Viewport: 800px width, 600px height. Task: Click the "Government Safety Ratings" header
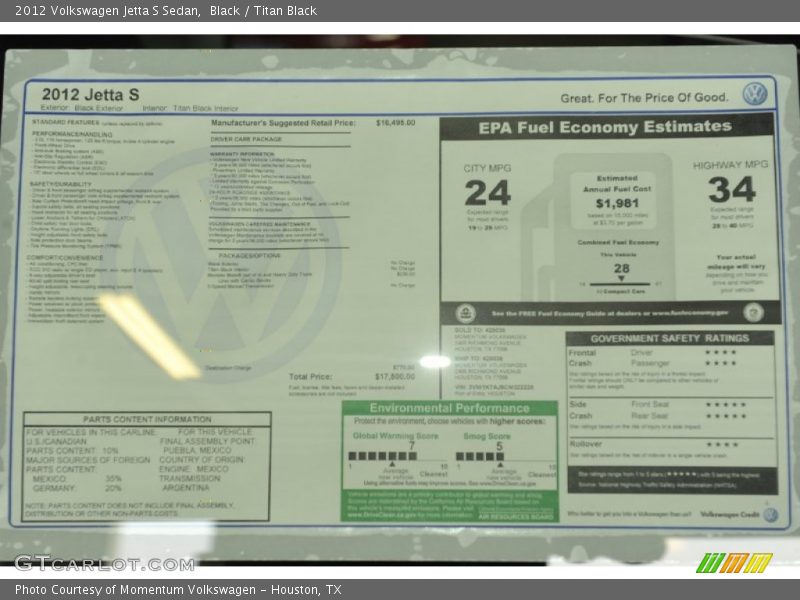click(670, 339)
